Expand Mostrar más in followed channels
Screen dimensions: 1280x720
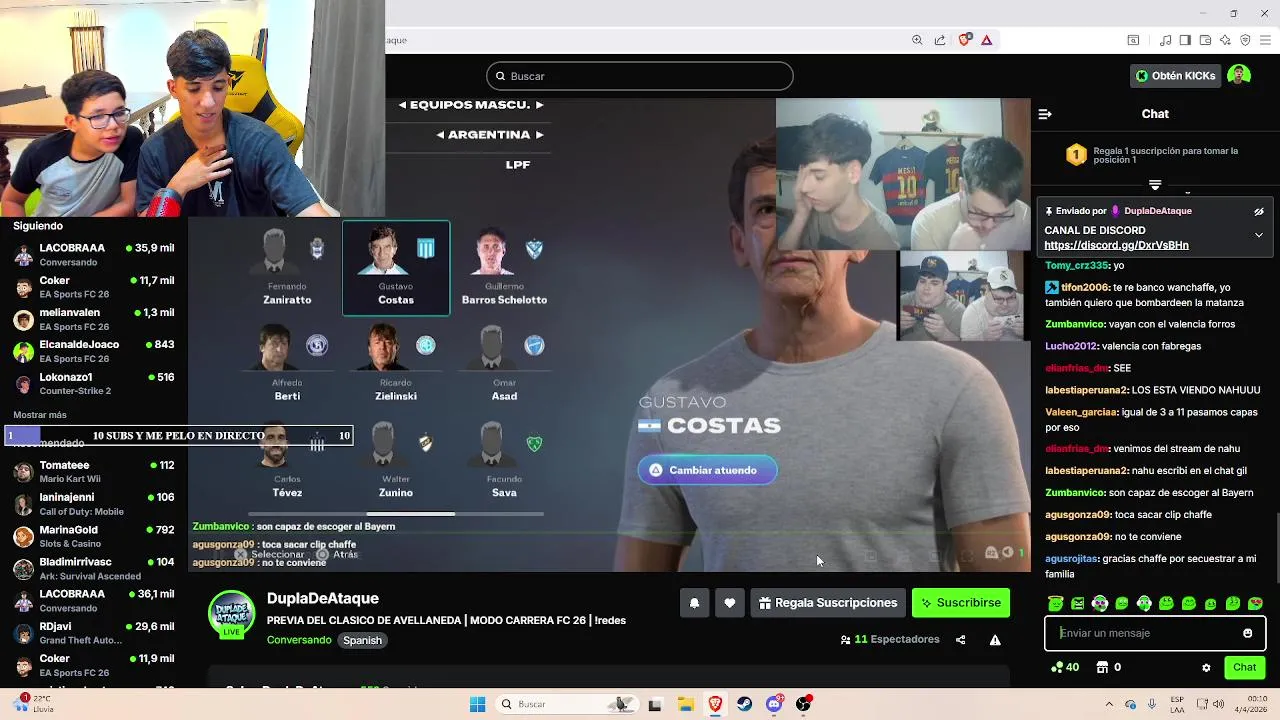pos(40,415)
